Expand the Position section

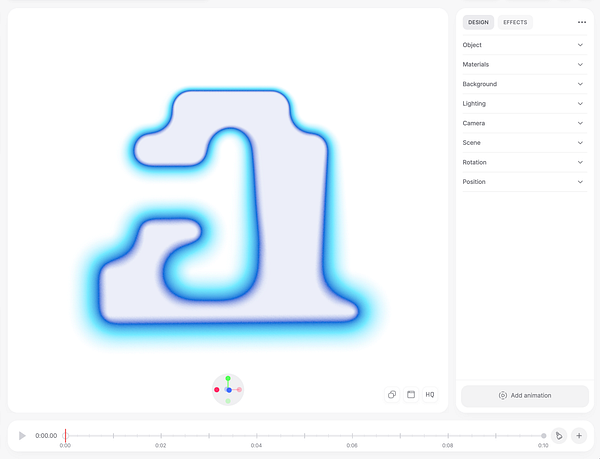coord(524,182)
